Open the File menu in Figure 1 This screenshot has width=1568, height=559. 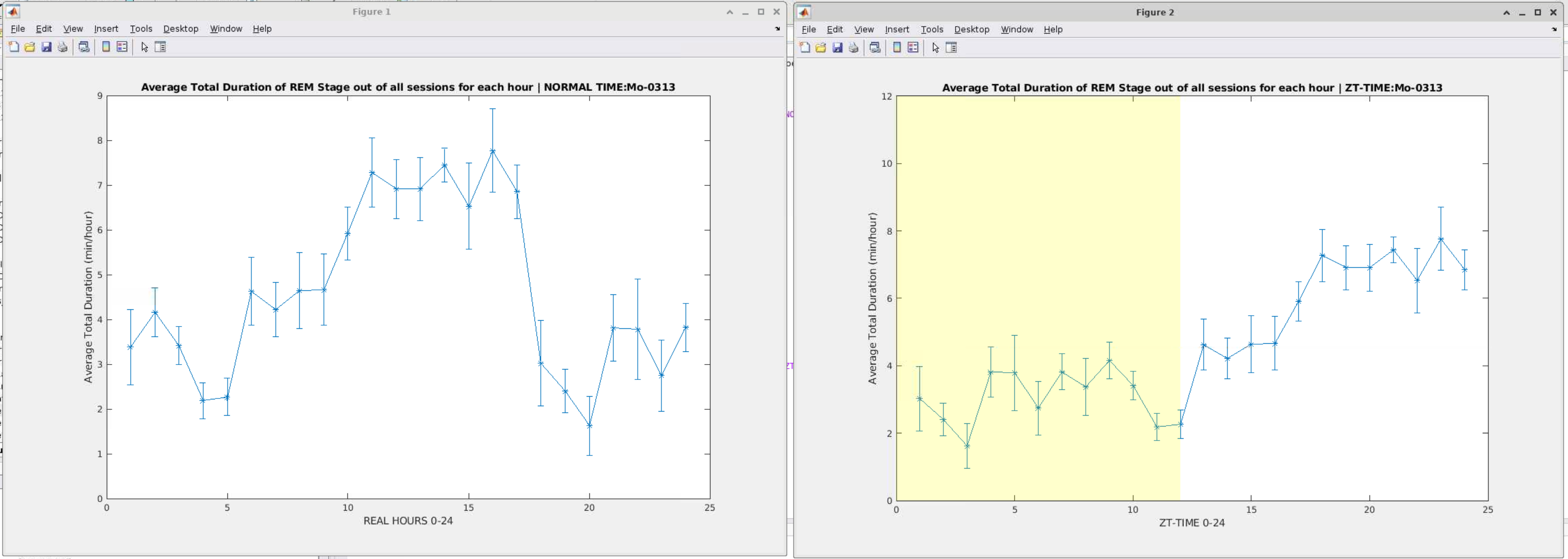click(18, 28)
